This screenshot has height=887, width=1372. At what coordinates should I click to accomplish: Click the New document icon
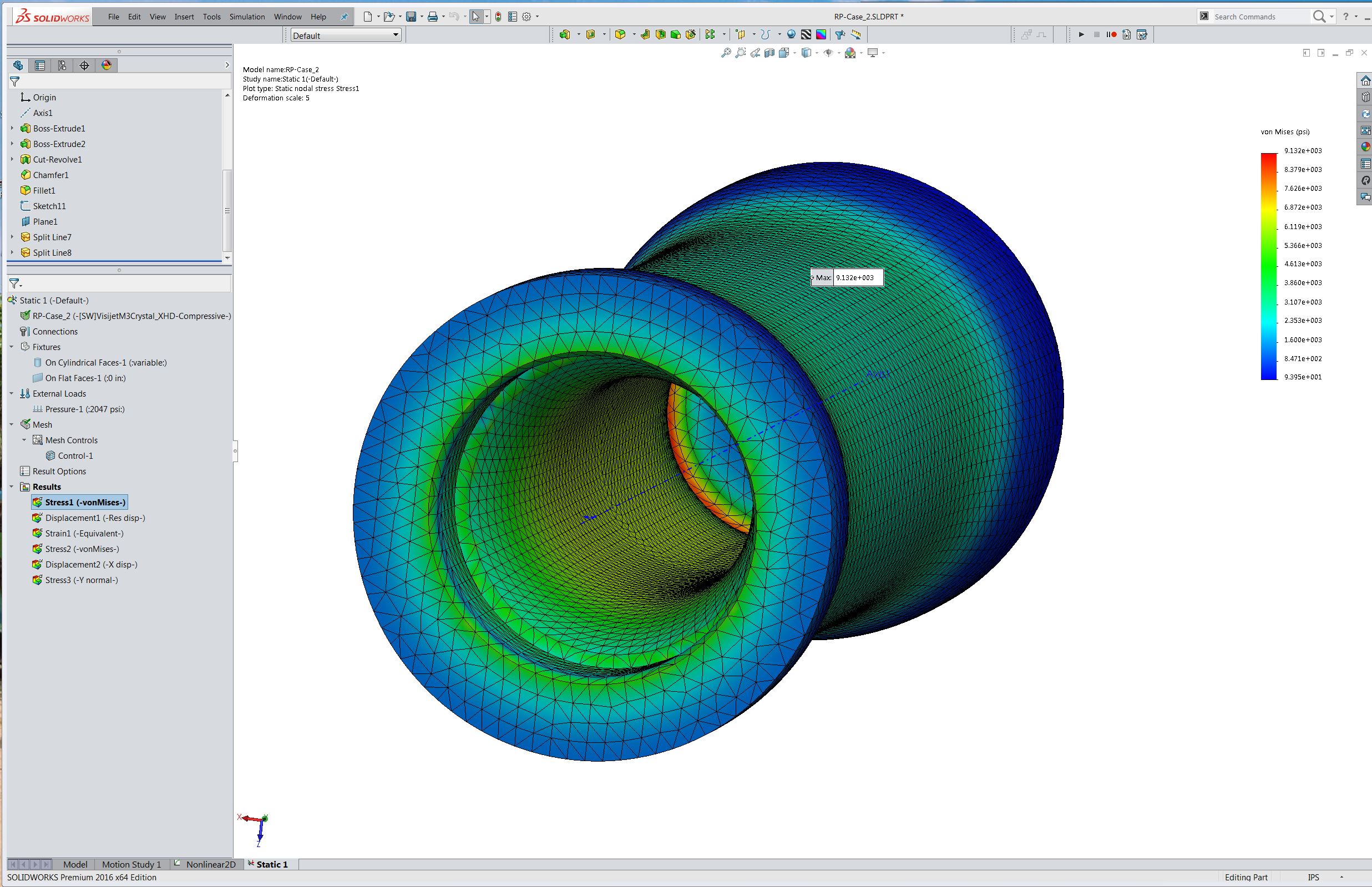(367, 17)
